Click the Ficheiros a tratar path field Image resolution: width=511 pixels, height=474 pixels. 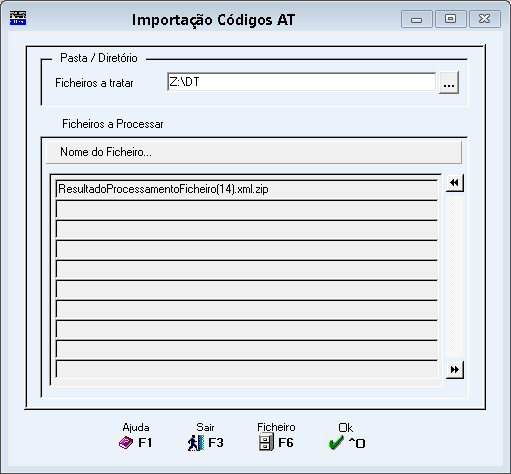coord(301,82)
